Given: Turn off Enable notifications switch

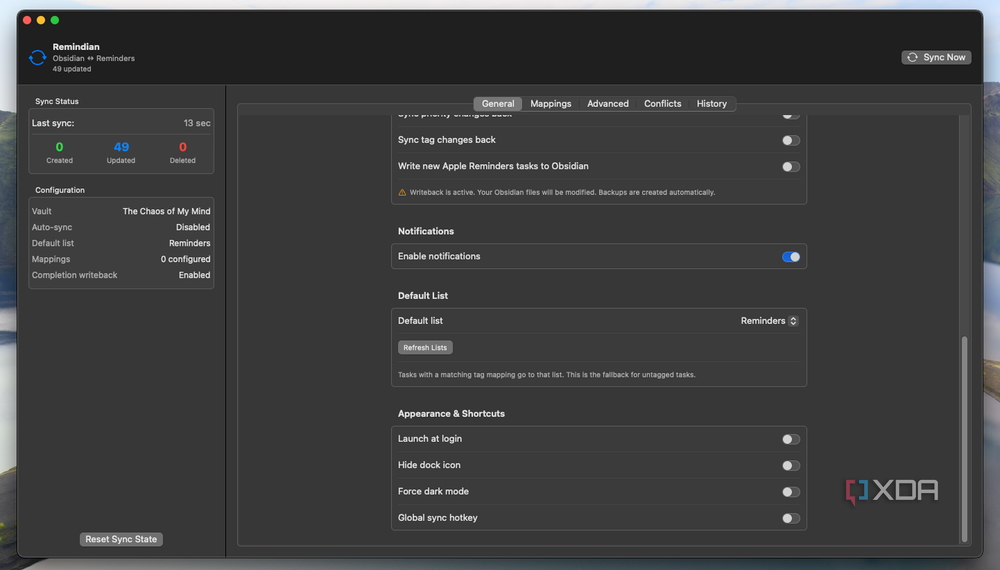Looking at the screenshot, I should click(x=791, y=257).
